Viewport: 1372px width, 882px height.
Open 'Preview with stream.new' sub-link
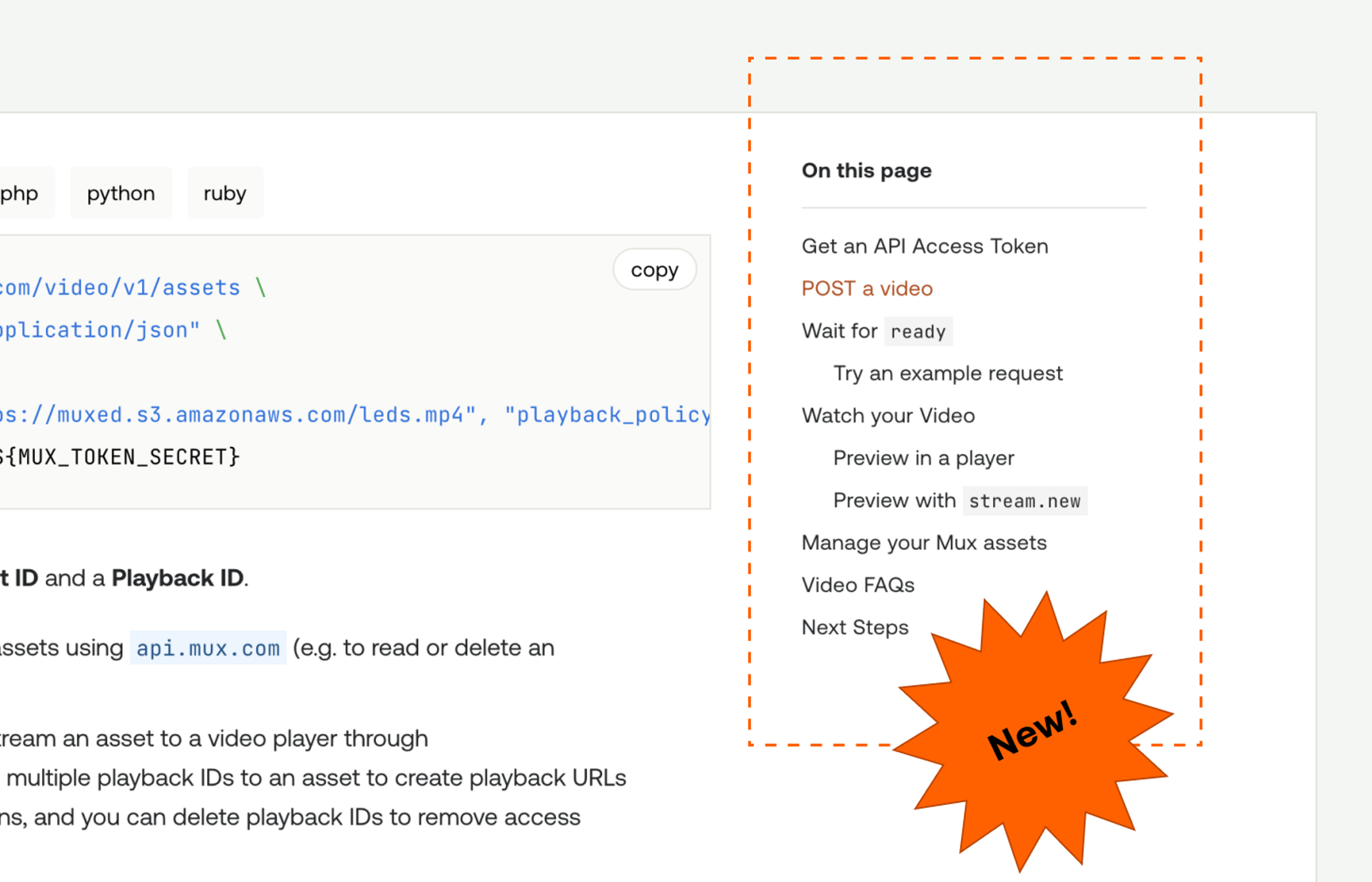pos(960,500)
